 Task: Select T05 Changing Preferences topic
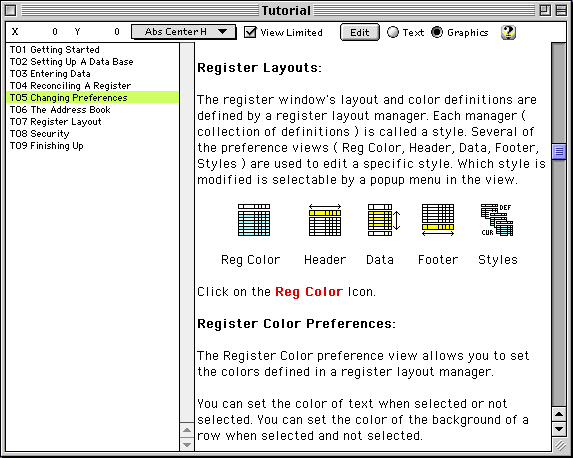[92, 97]
